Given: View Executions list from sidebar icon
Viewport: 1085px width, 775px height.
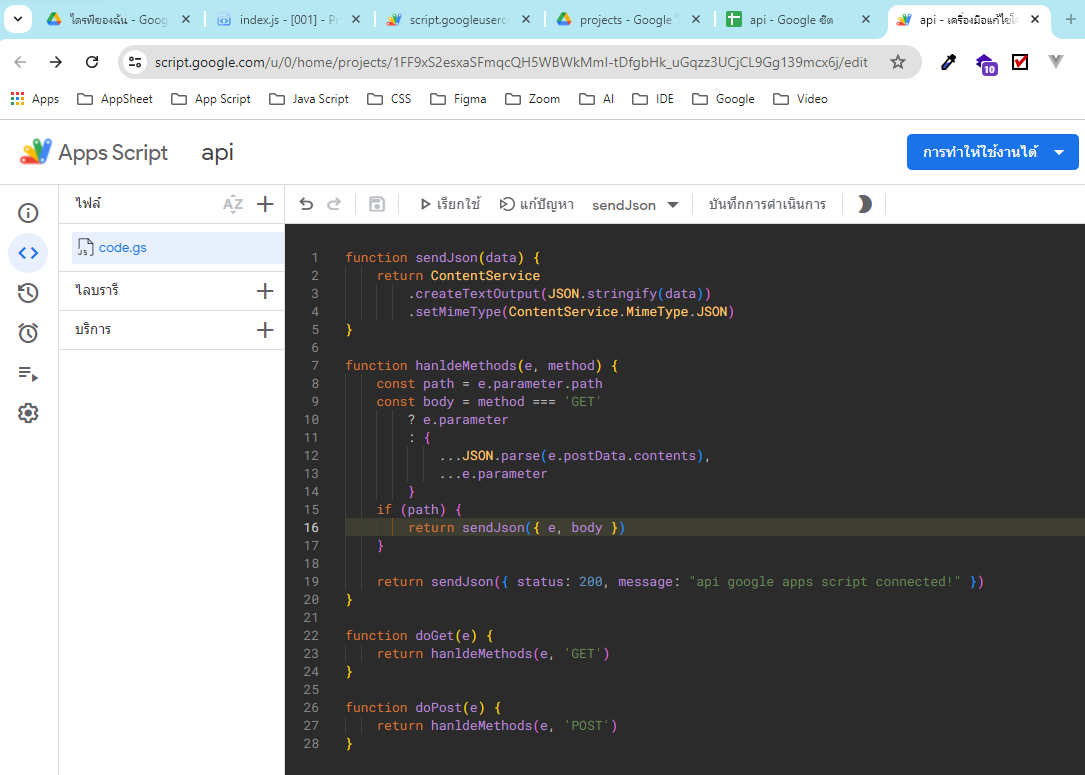Looking at the screenshot, I should pyautogui.click(x=28, y=374).
